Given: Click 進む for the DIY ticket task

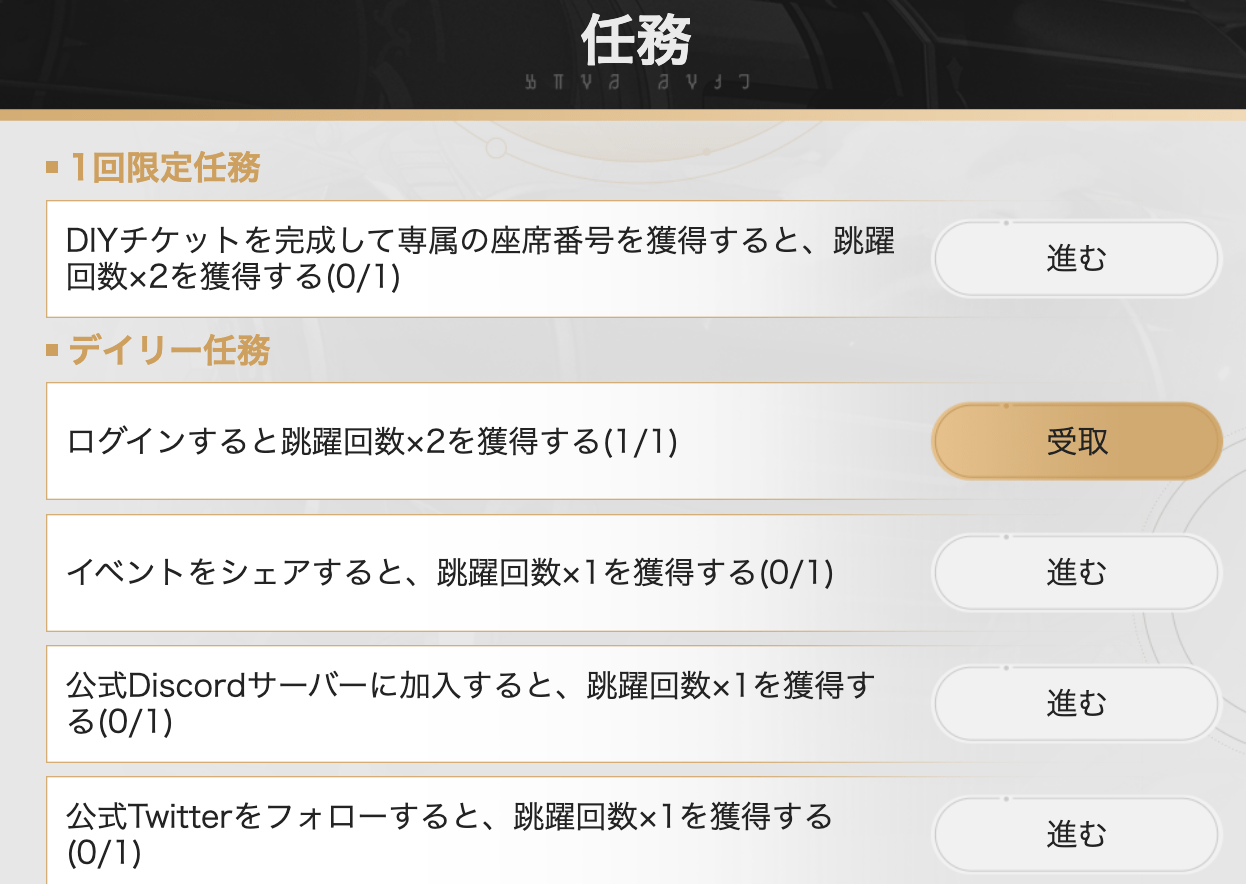Looking at the screenshot, I should tap(1076, 259).
